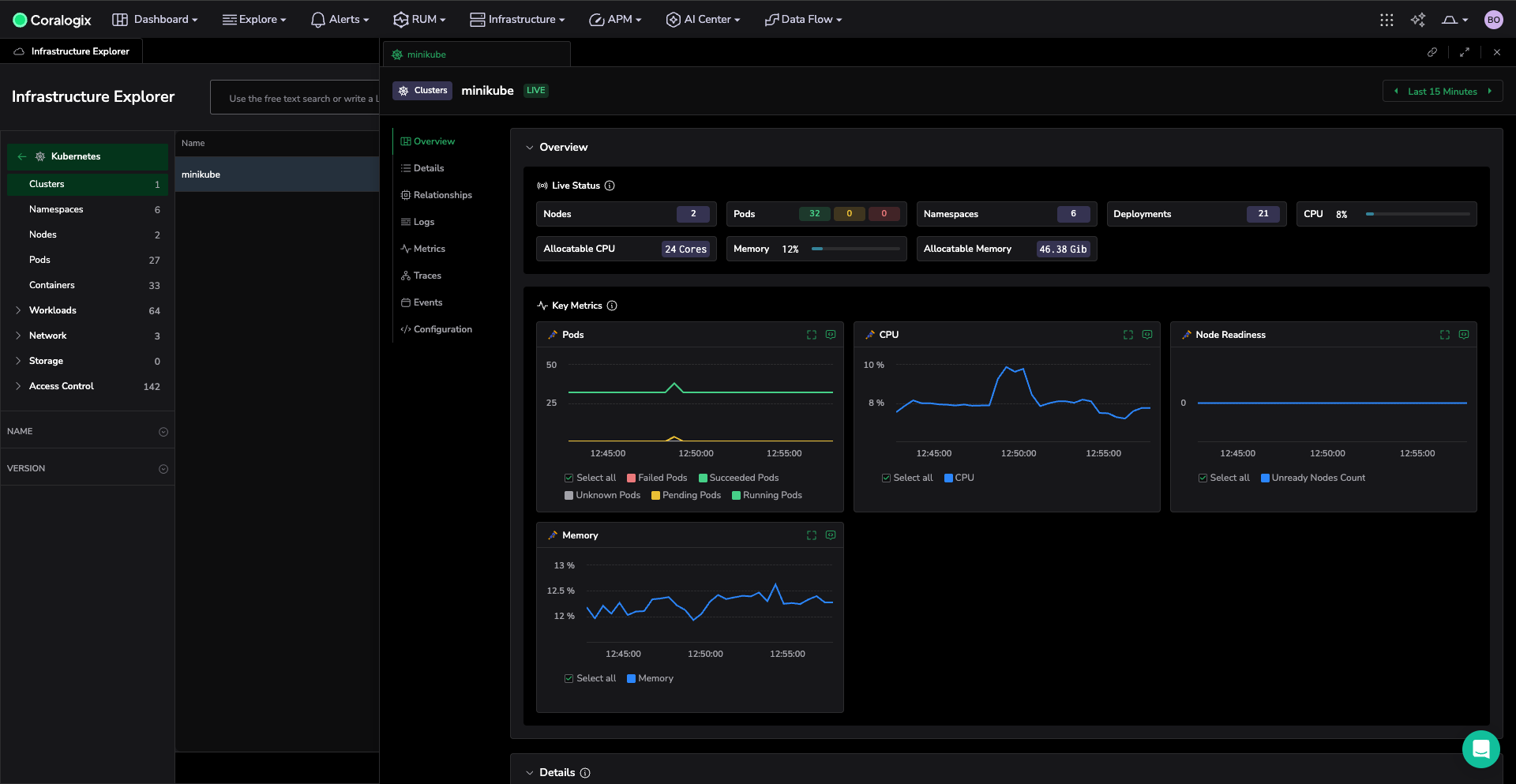Open the Explore dropdown menu
Image resolution: width=1516 pixels, height=784 pixels.
(254, 20)
